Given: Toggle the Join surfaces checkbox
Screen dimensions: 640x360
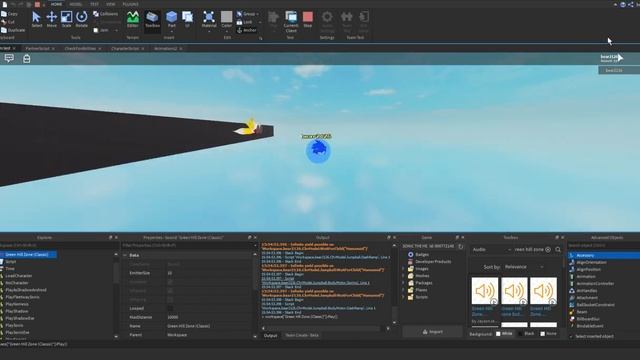Looking at the screenshot, I should (x=96, y=30).
